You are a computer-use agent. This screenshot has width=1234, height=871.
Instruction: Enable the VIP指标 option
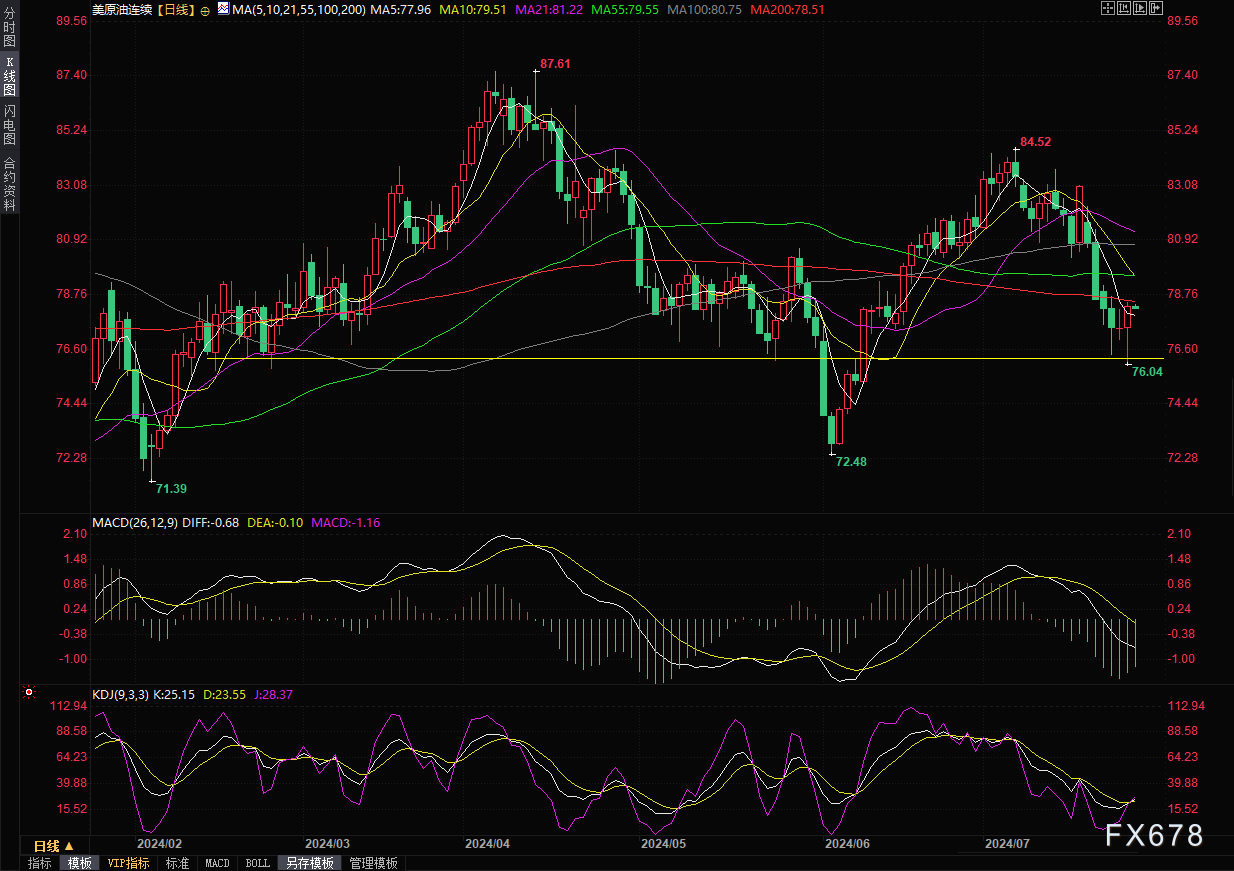click(128, 863)
